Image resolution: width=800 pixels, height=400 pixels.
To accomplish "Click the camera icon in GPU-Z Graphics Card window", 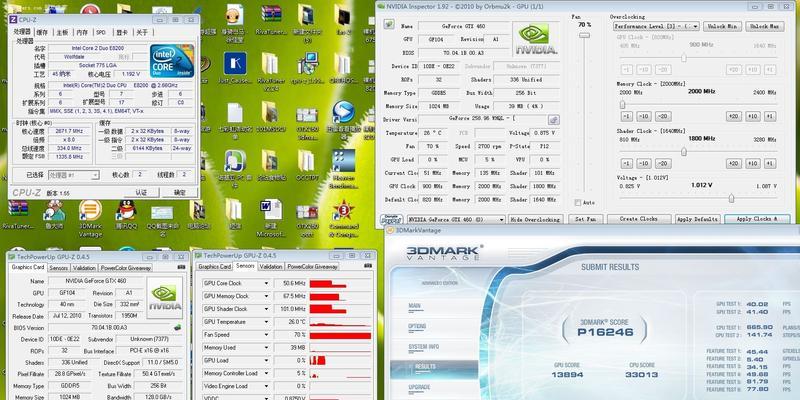I will click(x=181, y=267).
